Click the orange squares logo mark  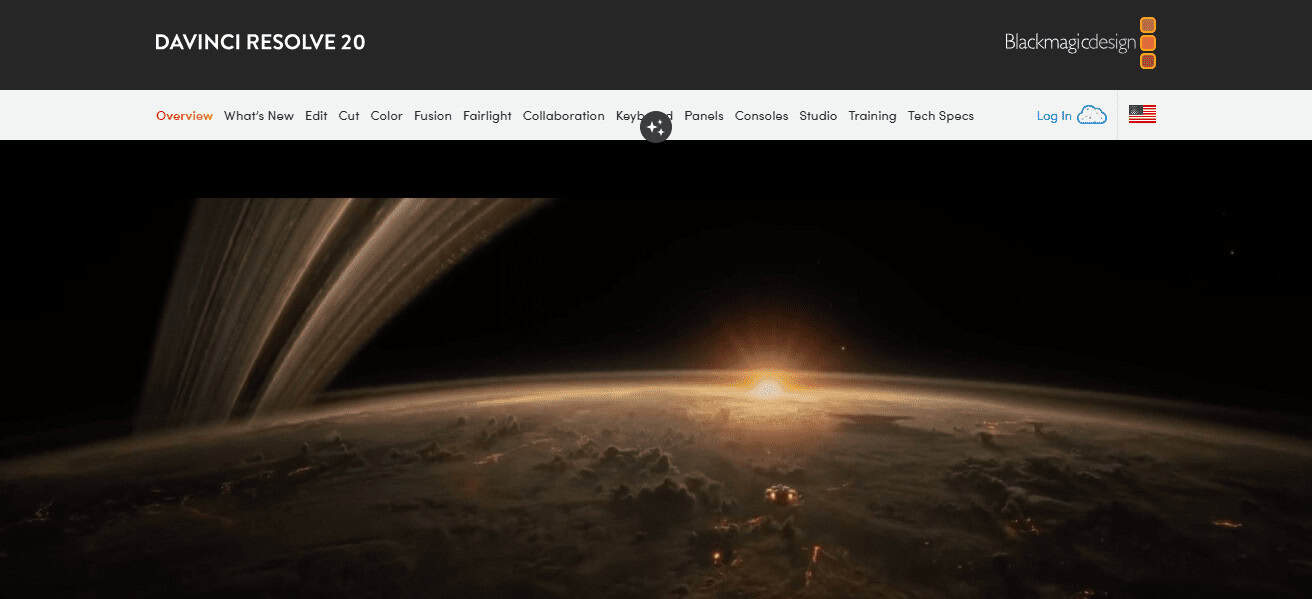click(1148, 43)
